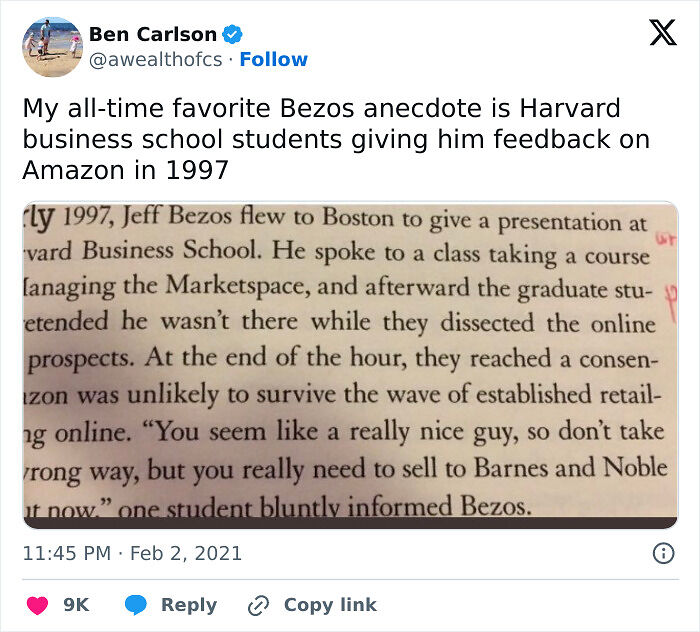This screenshot has width=700, height=632.
Task: Click the blue verified badge
Action: coord(233,34)
